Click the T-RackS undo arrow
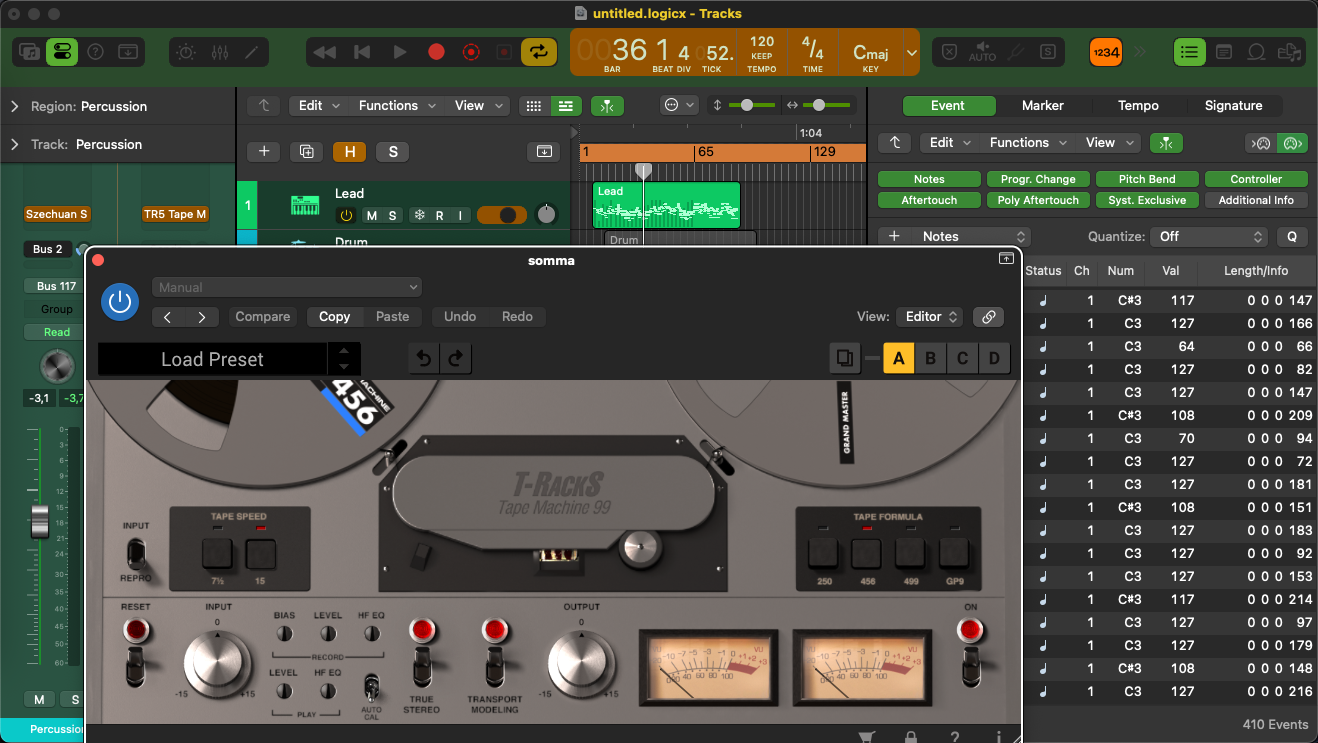1318x743 pixels. tap(424, 358)
